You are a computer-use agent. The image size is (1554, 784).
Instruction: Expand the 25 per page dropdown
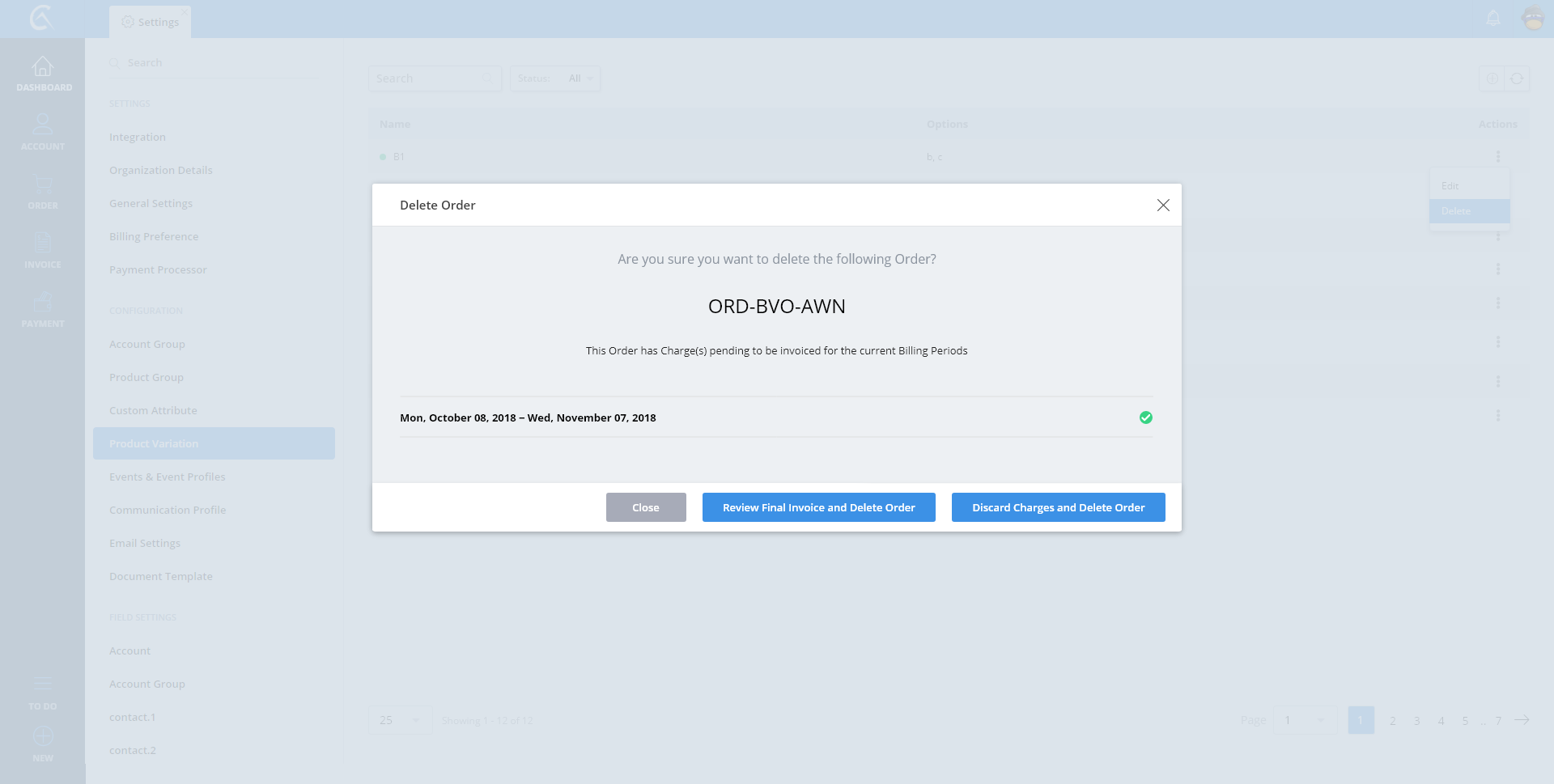(x=400, y=720)
